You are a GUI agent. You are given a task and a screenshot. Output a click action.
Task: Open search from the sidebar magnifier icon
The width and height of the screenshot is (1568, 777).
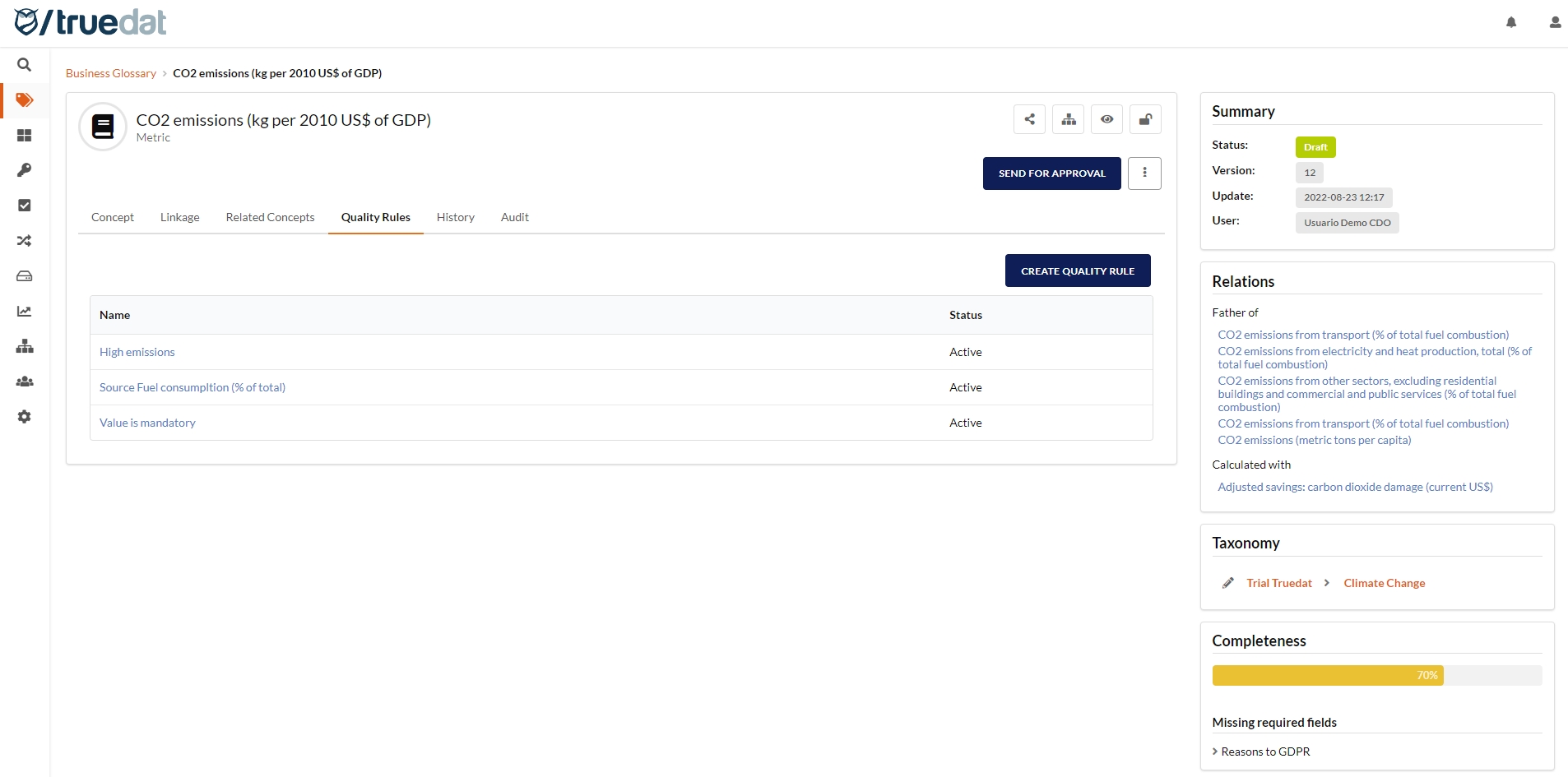click(25, 65)
